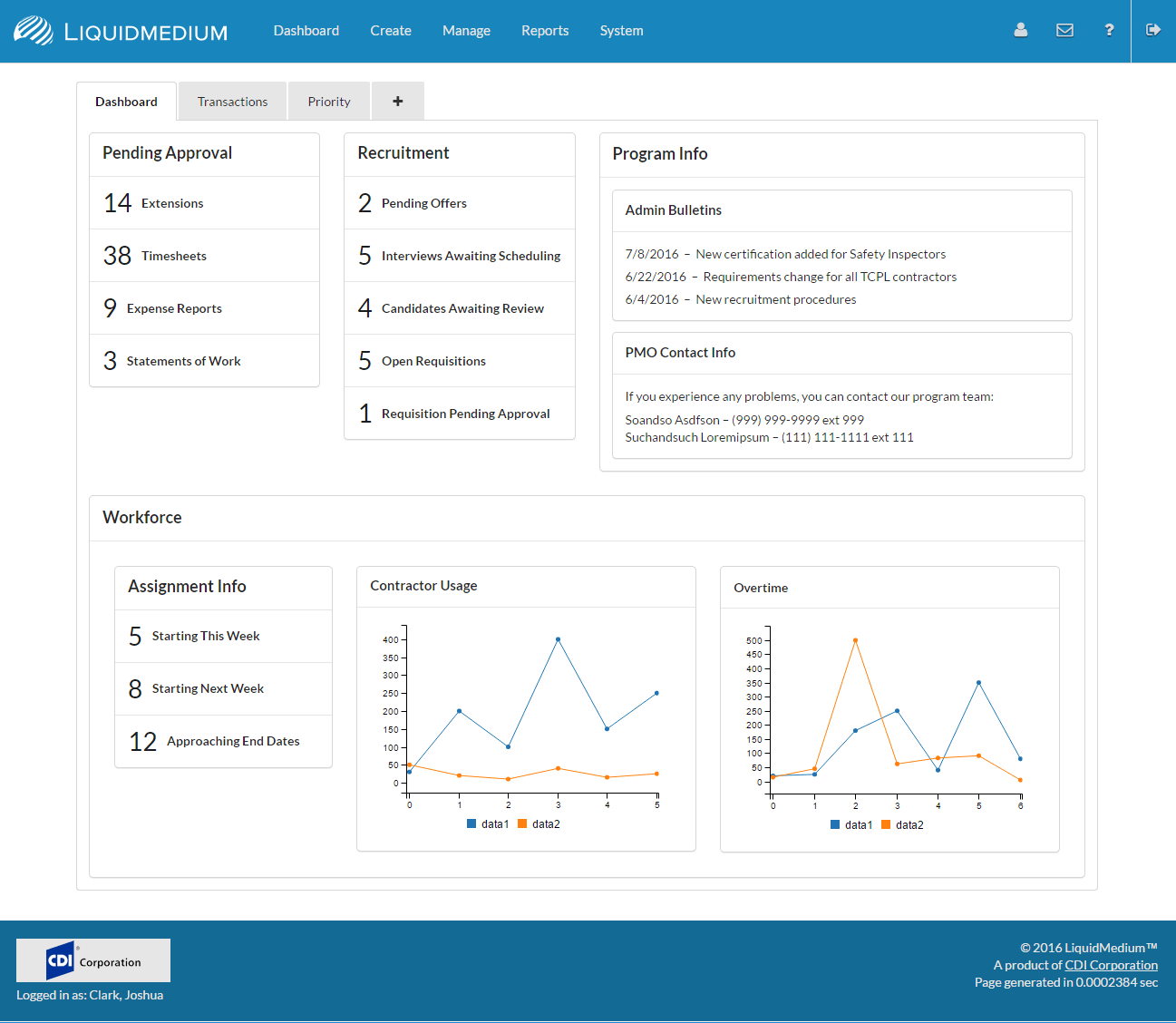Select the Priority tab
The image size is (1176, 1023).
point(329,102)
